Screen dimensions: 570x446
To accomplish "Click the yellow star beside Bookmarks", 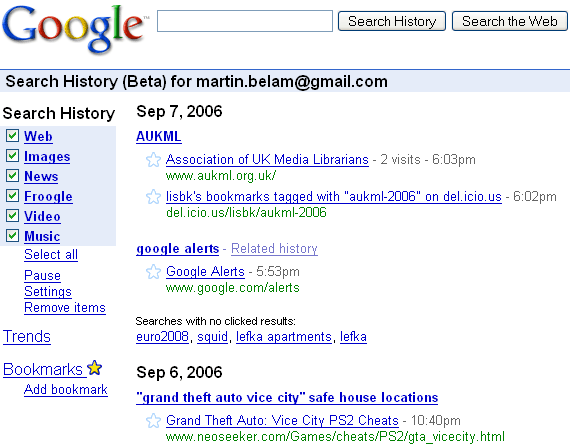I will [x=95, y=367].
